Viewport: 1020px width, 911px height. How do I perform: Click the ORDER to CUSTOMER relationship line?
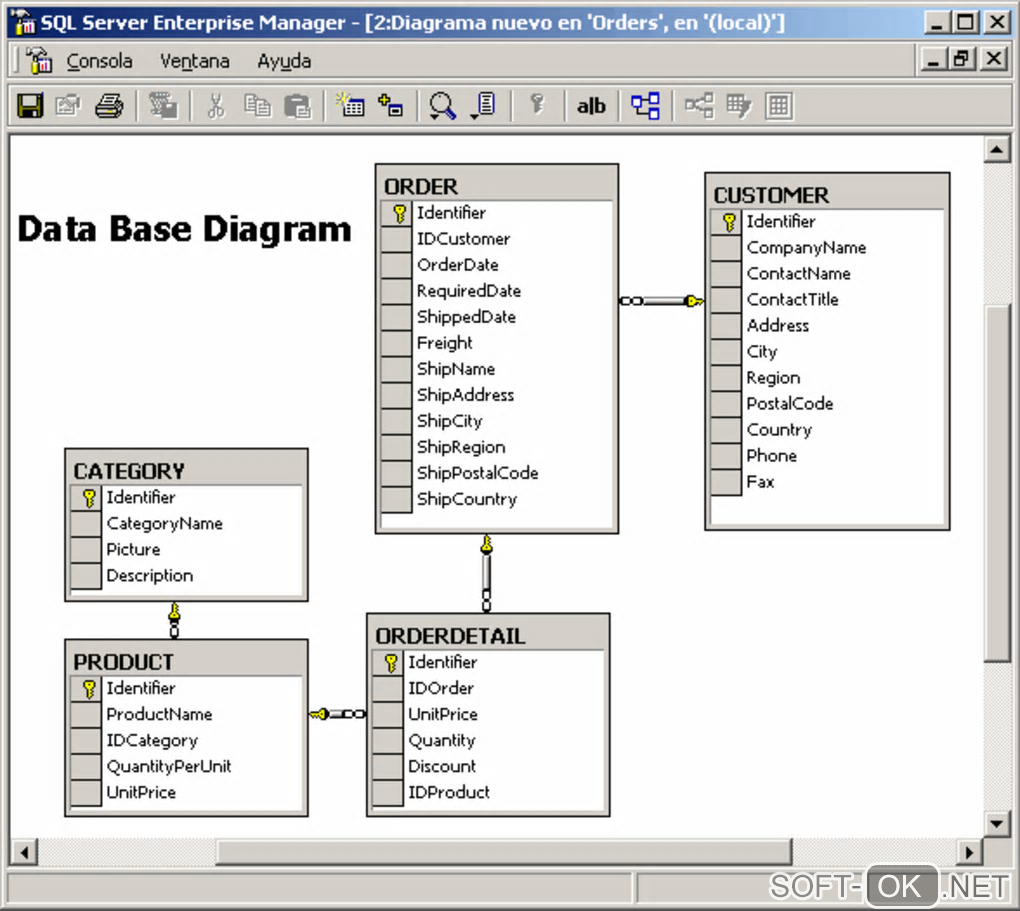pos(662,301)
